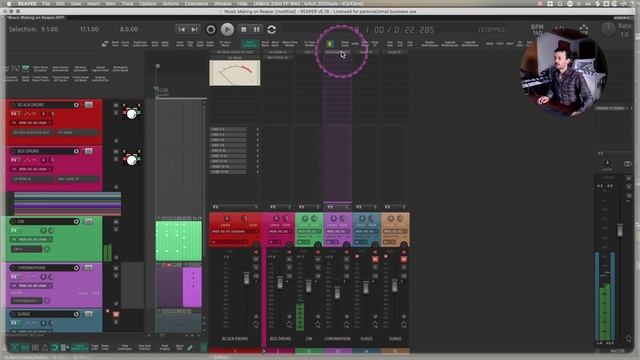Open the Actions menu

[171, 3]
